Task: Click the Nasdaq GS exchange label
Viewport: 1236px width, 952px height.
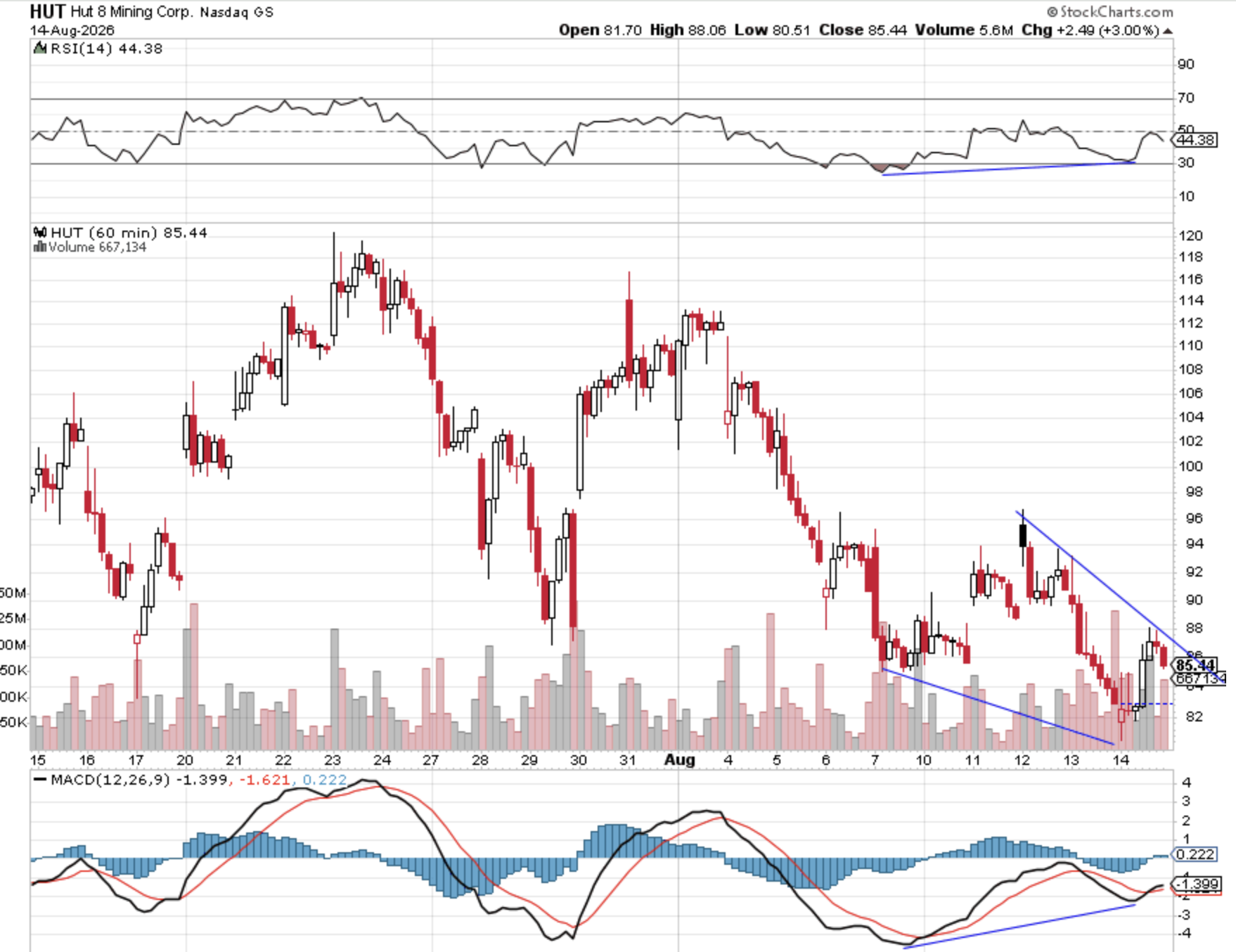Action: click(237, 13)
